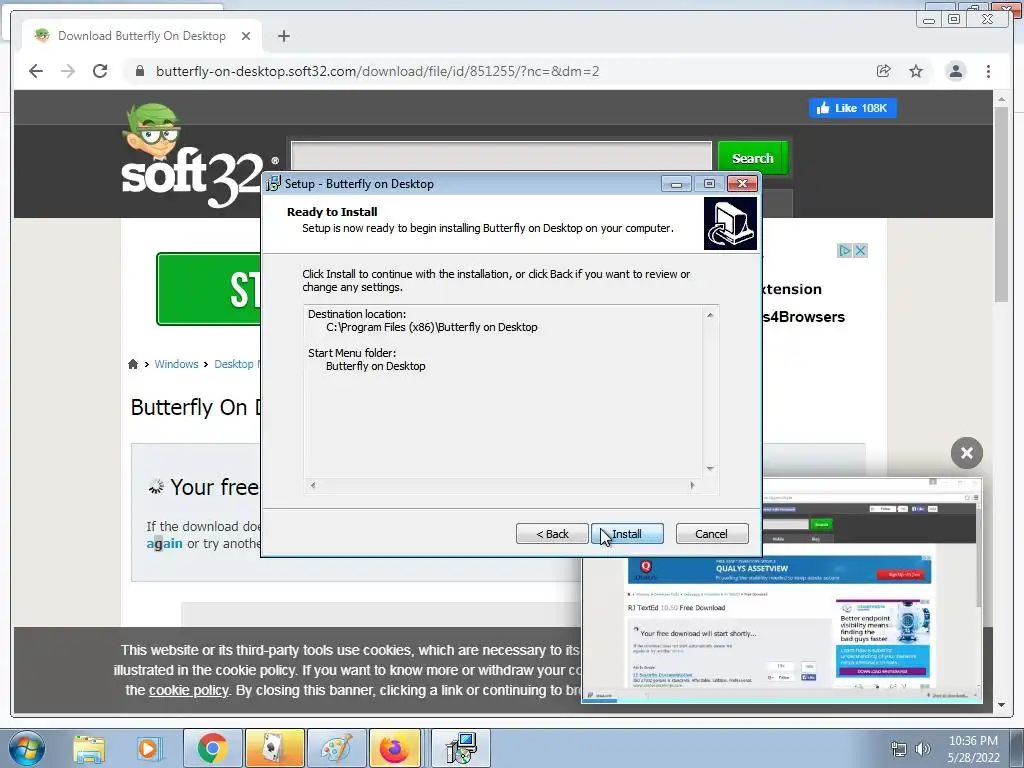Click the browser page scrollbar thumb
The height and width of the screenshot is (768, 1024).
[x=1001, y=204]
